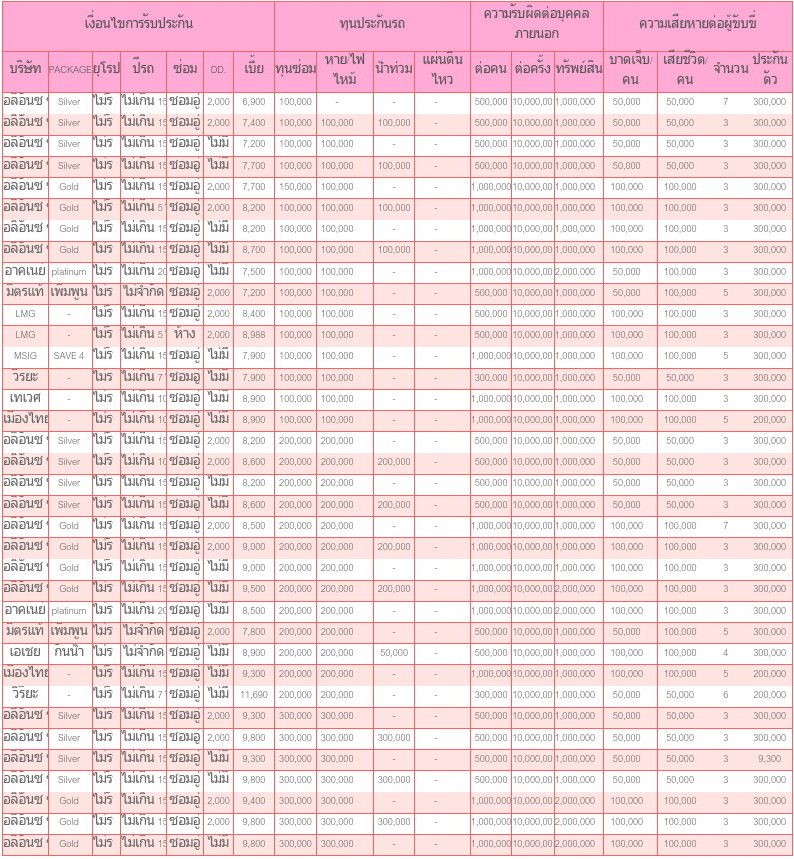
Task: Click the 8,400 premium cell
Action: point(253,314)
